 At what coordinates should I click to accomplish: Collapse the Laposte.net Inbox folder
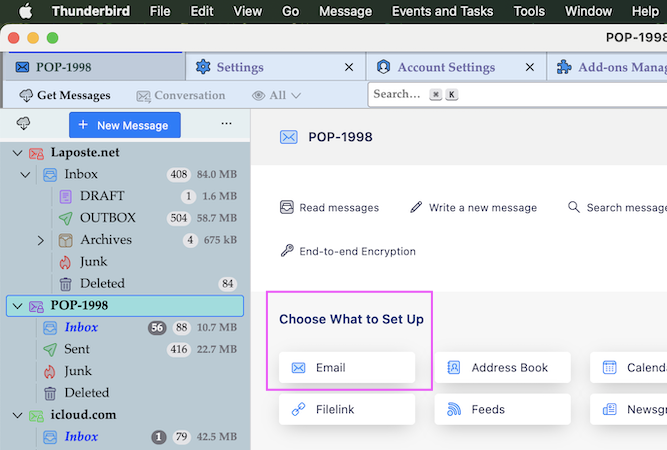26,174
